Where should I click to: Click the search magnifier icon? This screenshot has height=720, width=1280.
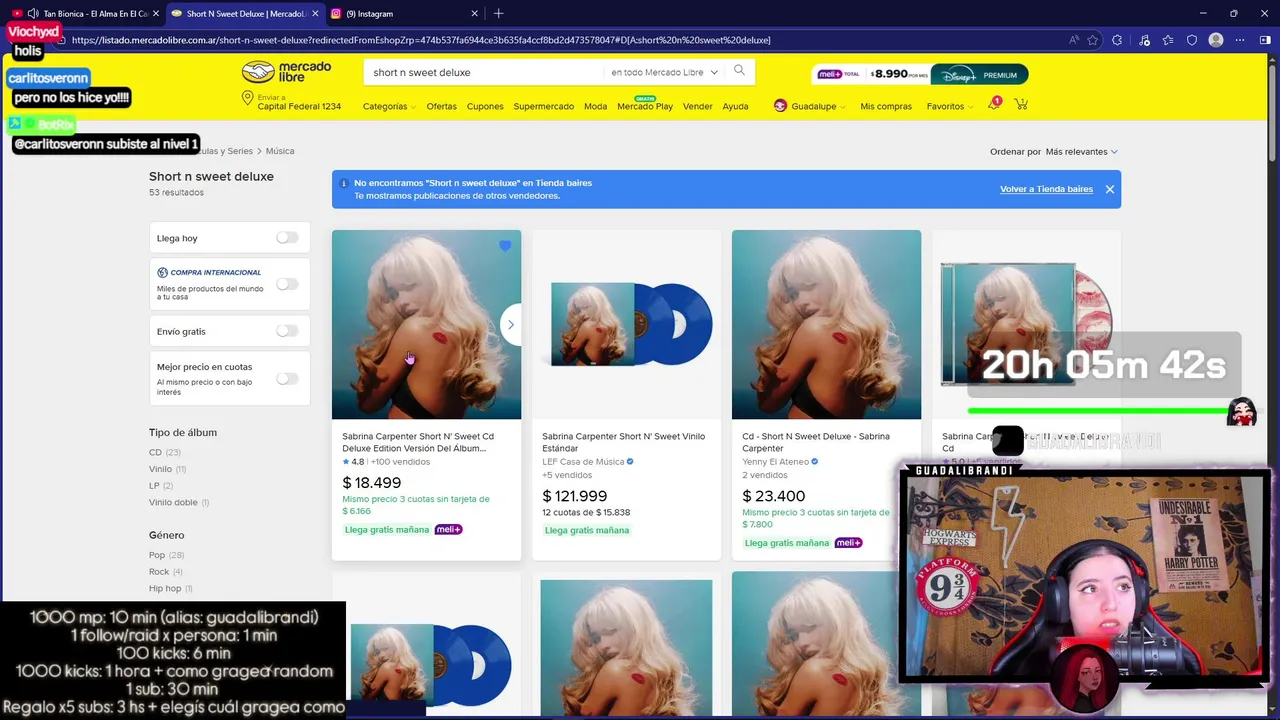click(739, 71)
